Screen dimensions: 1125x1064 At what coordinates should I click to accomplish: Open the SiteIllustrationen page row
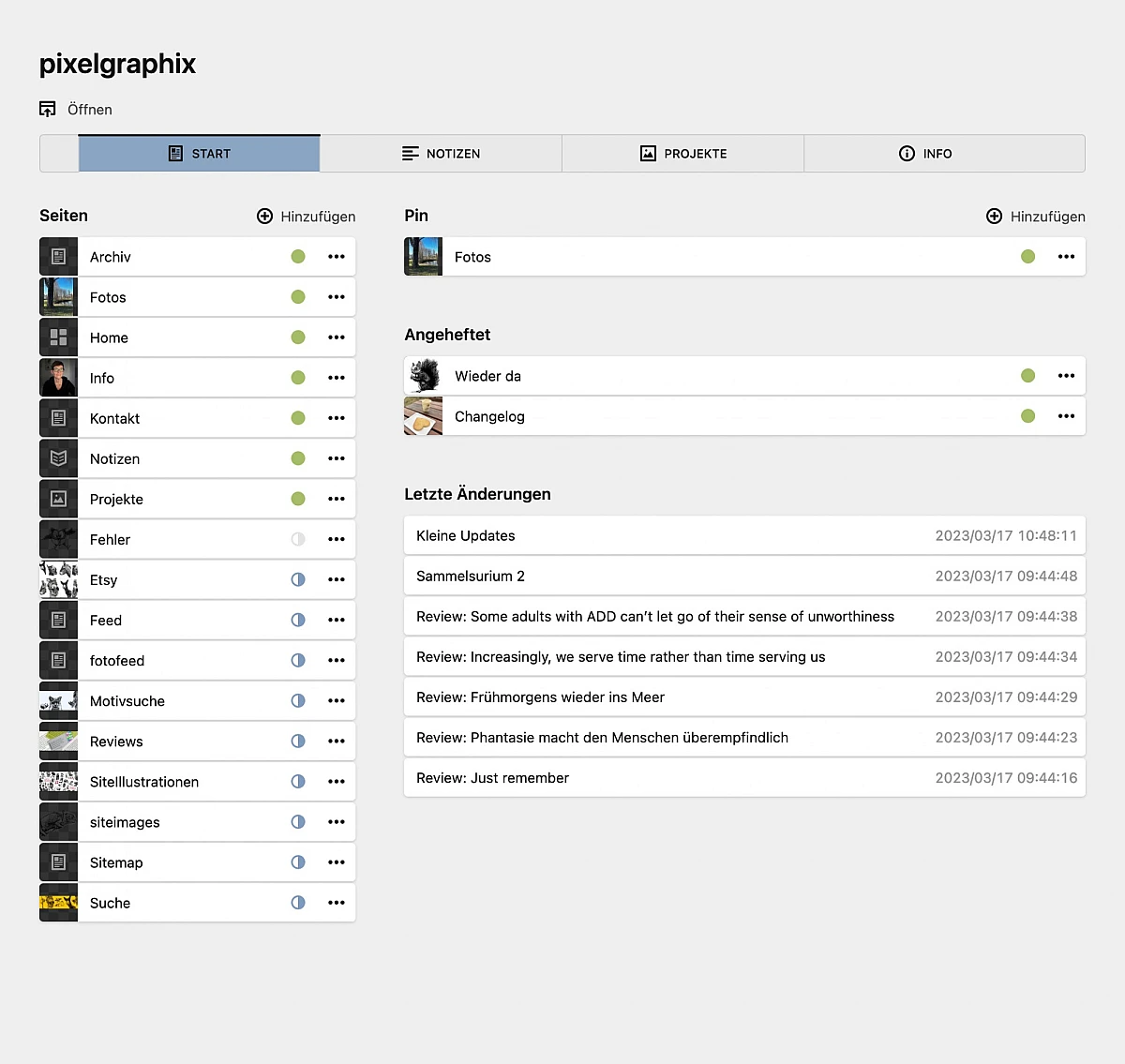pos(197,781)
